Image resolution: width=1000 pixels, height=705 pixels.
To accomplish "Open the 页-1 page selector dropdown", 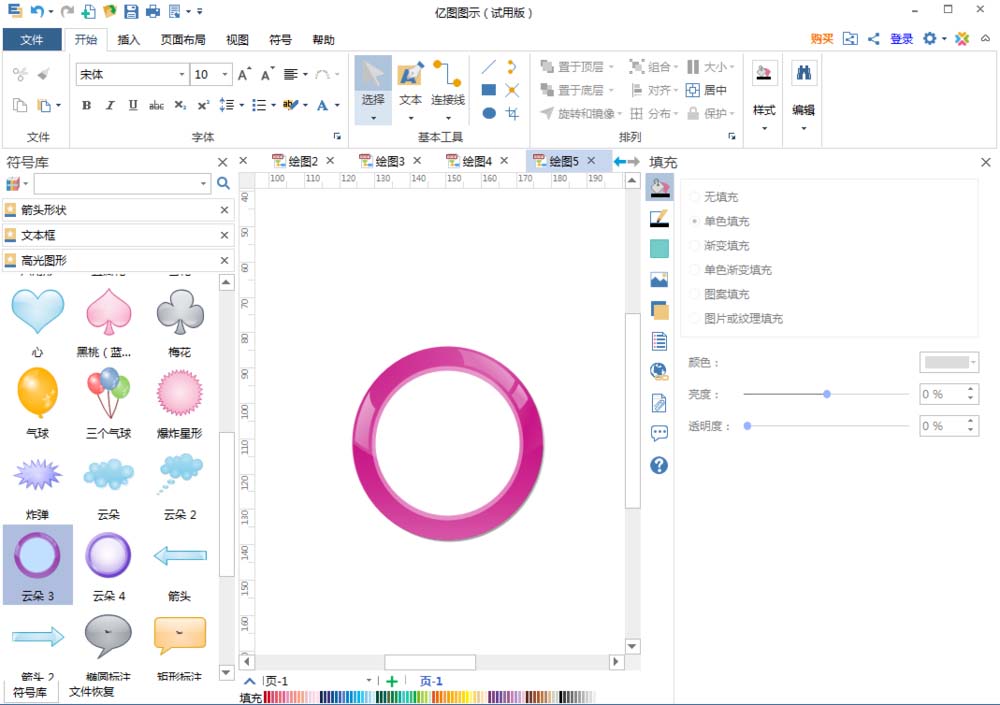I will click(369, 681).
